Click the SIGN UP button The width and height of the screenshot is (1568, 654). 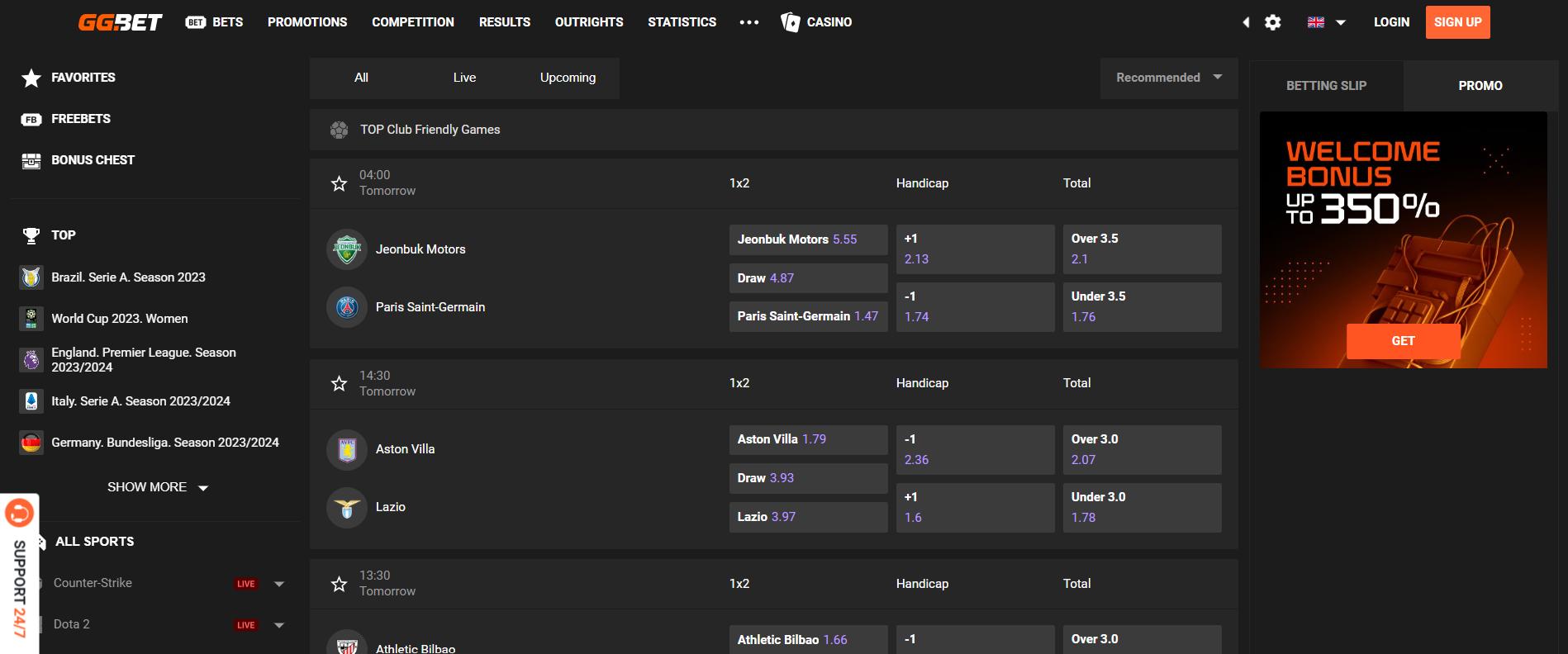pyautogui.click(x=1458, y=22)
